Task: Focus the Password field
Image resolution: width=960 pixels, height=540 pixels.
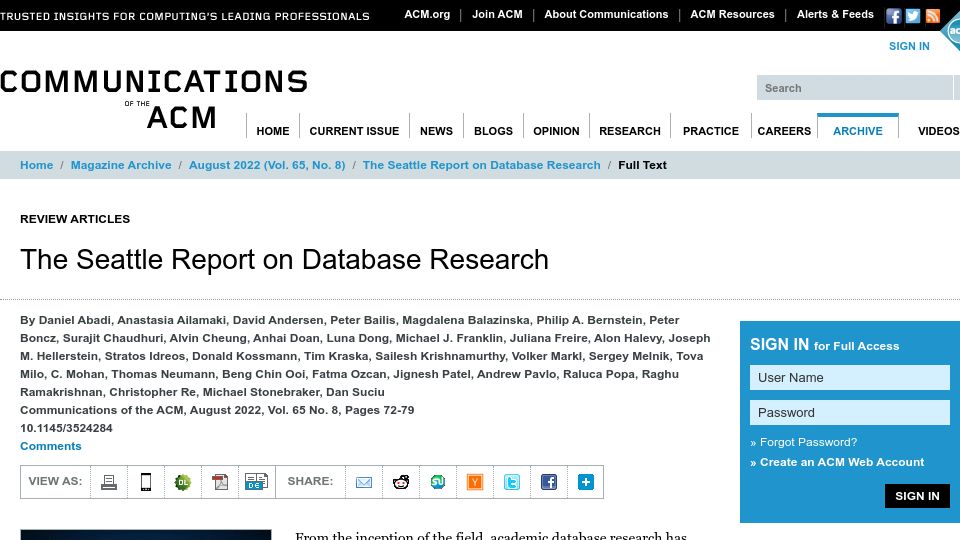Action: click(850, 413)
